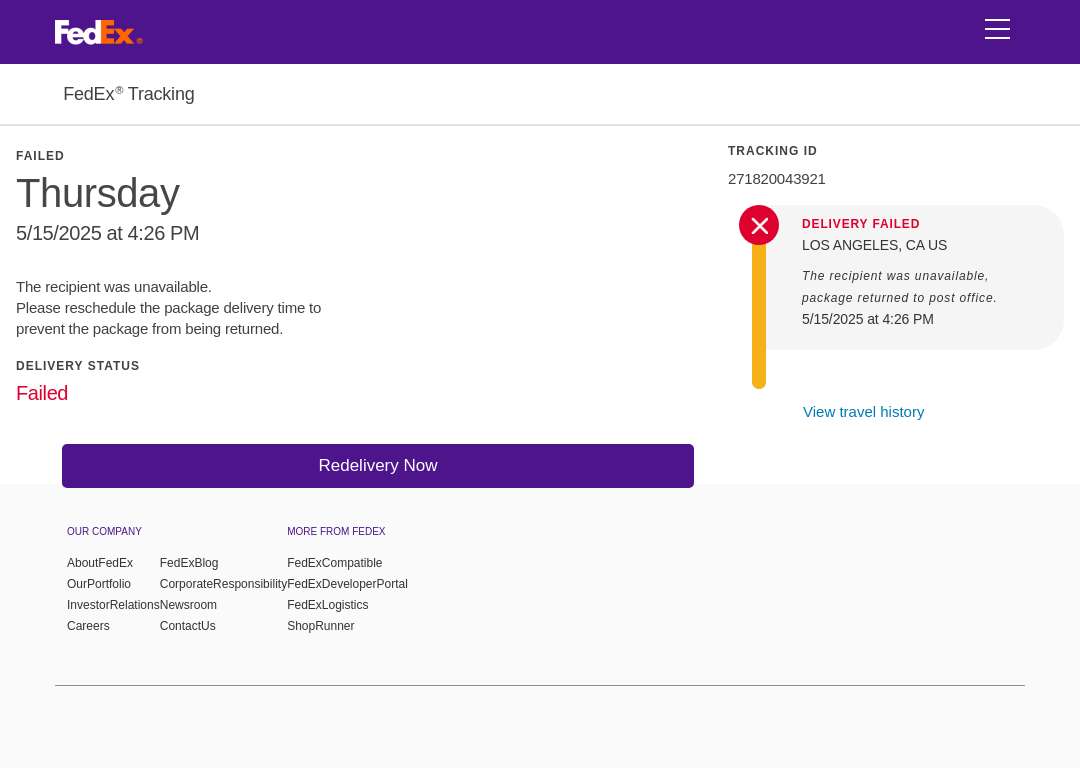Open the Careers footer link
The width and height of the screenshot is (1080, 768).
pyautogui.click(x=88, y=626)
